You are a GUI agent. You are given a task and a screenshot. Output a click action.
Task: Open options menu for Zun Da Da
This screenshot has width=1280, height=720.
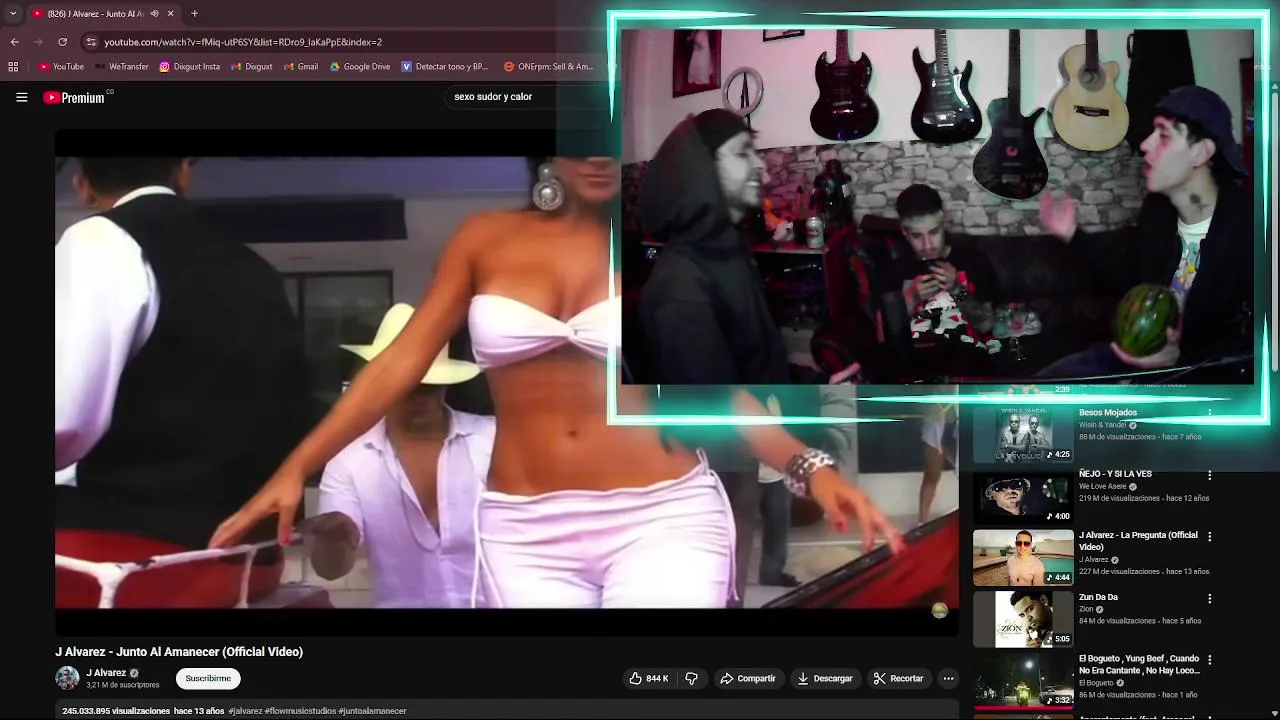point(1210,599)
